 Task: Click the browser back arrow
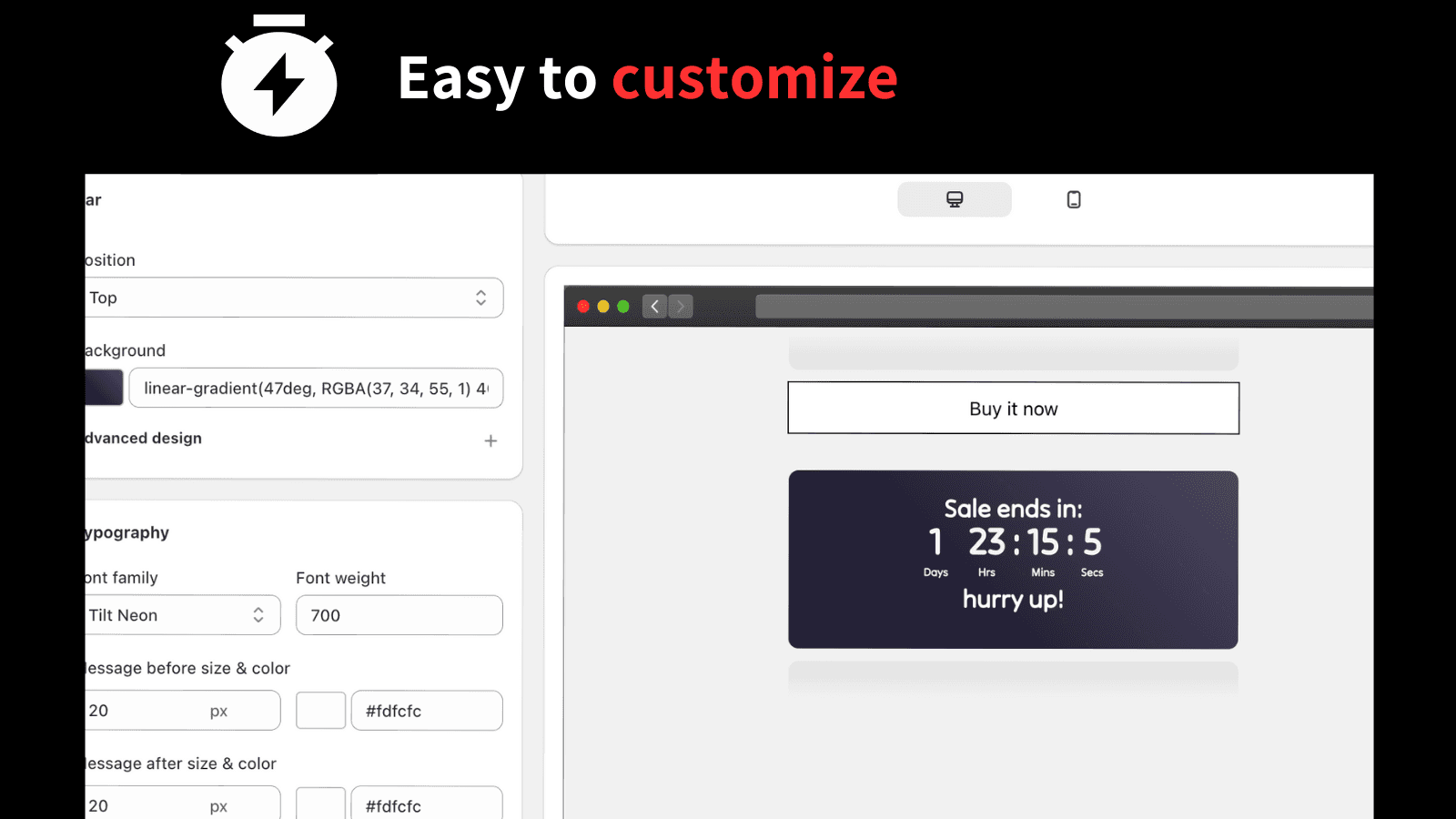[x=654, y=307]
